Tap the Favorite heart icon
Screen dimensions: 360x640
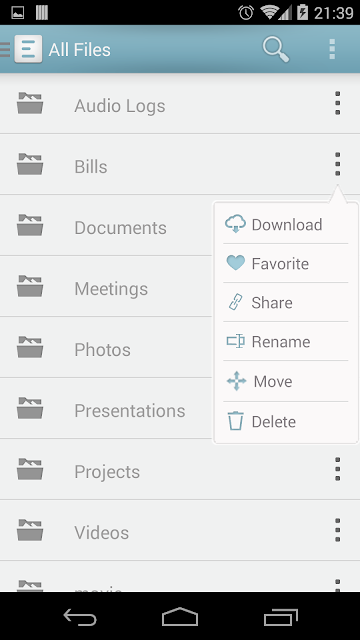[236, 263]
